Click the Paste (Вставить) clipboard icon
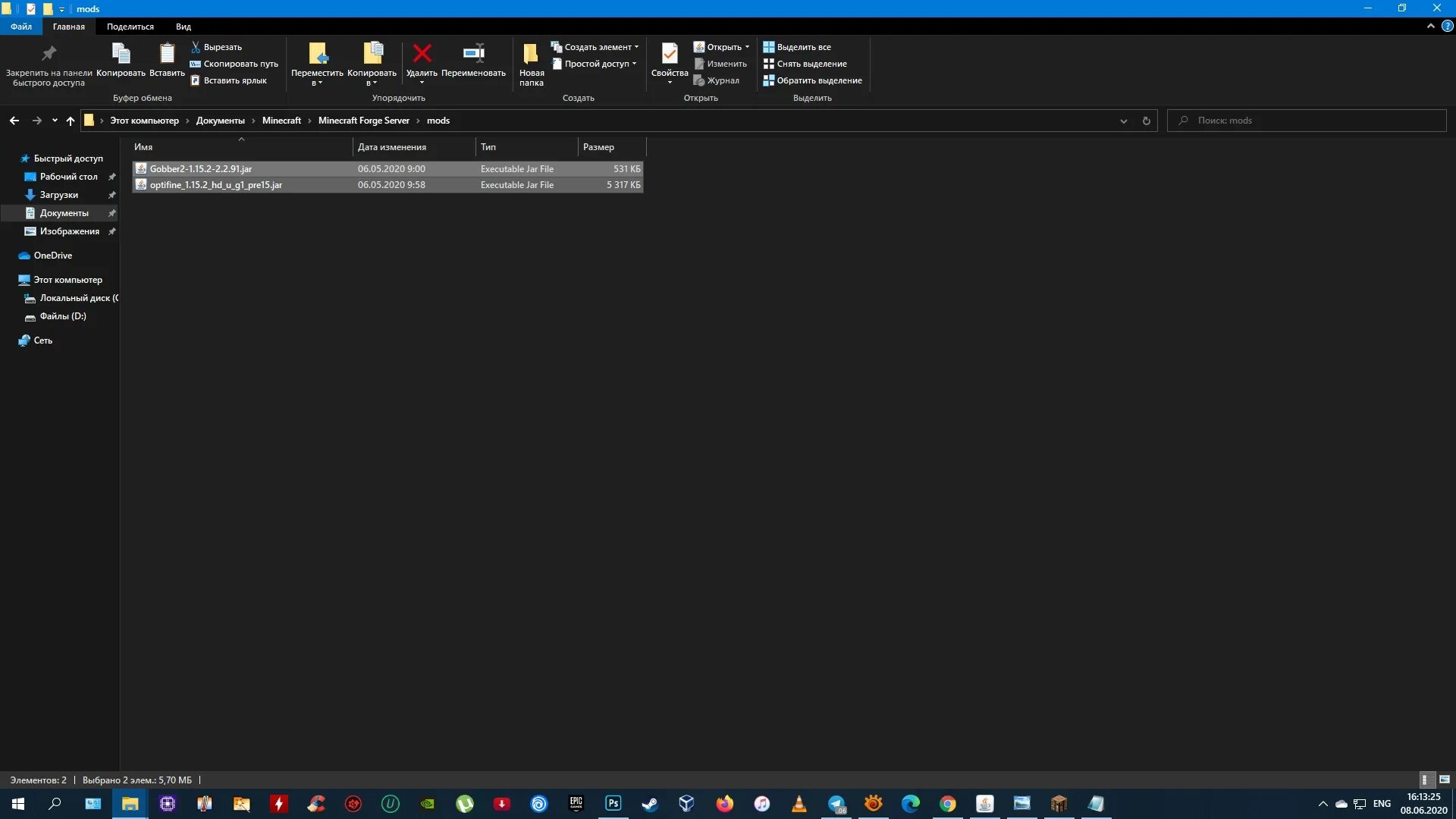The image size is (1456, 819). click(167, 55)
